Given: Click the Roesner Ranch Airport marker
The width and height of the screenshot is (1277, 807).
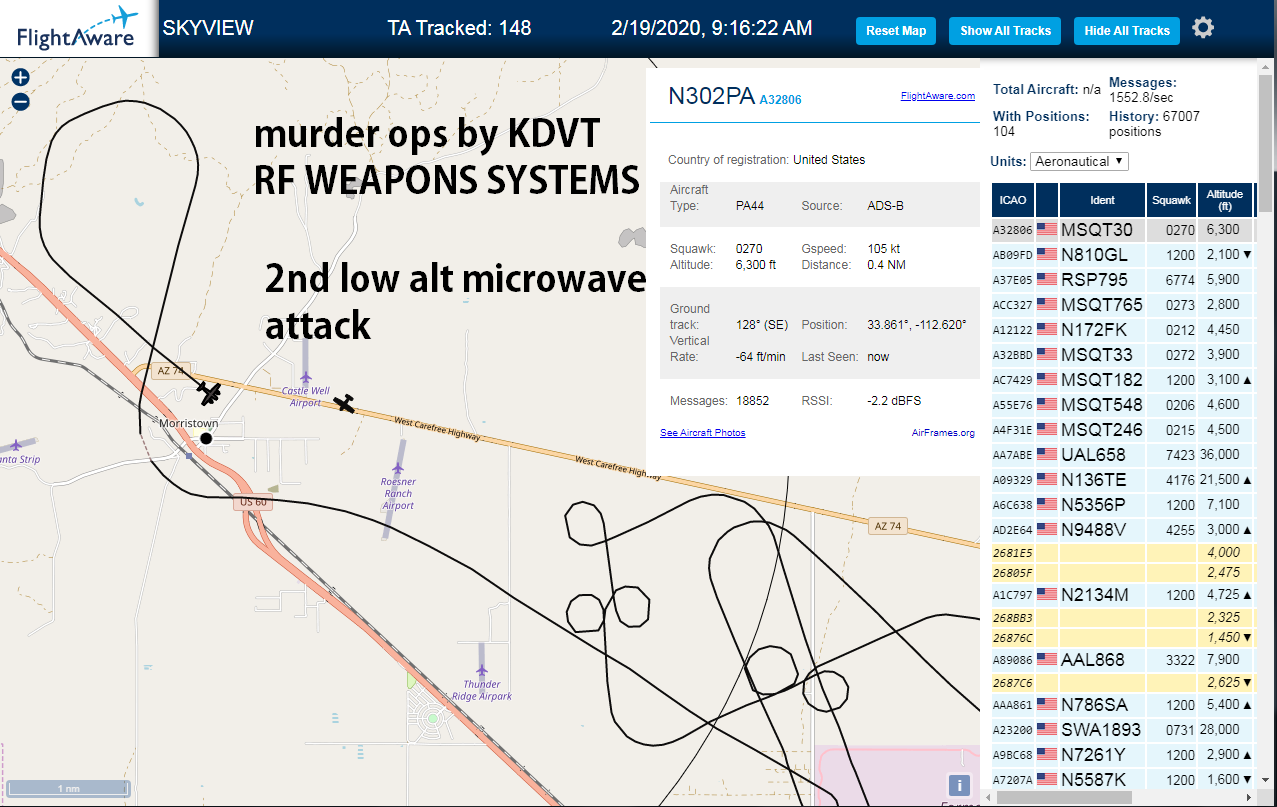Looking at the screenshot, I should (x=398, y=468).
